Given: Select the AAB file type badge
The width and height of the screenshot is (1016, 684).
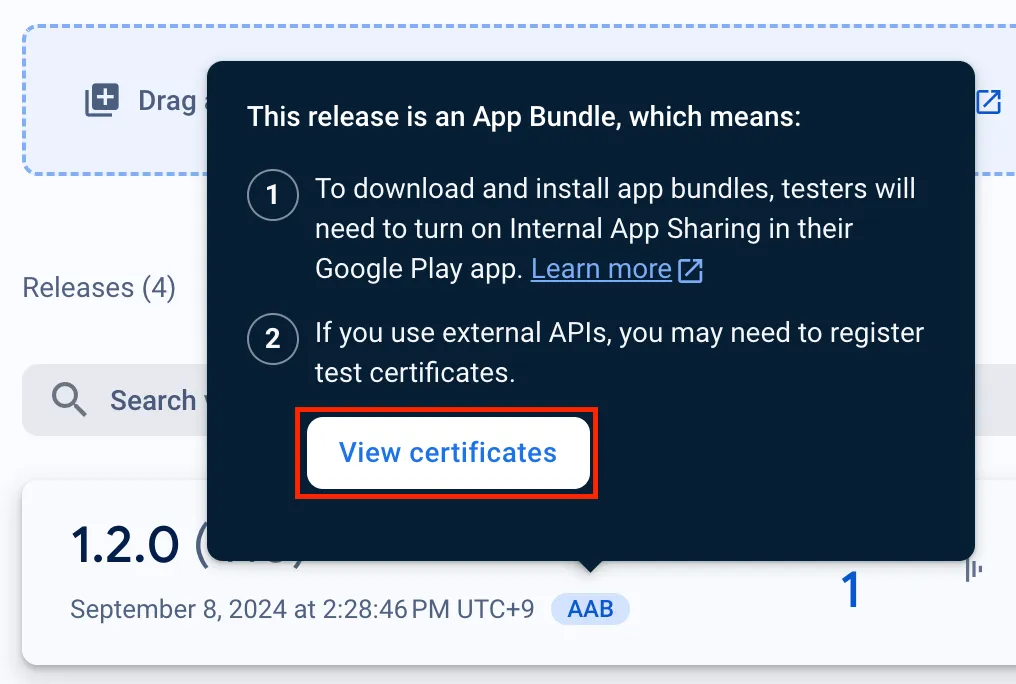Looking at the screenshot, I should click(x=590, y=609).
